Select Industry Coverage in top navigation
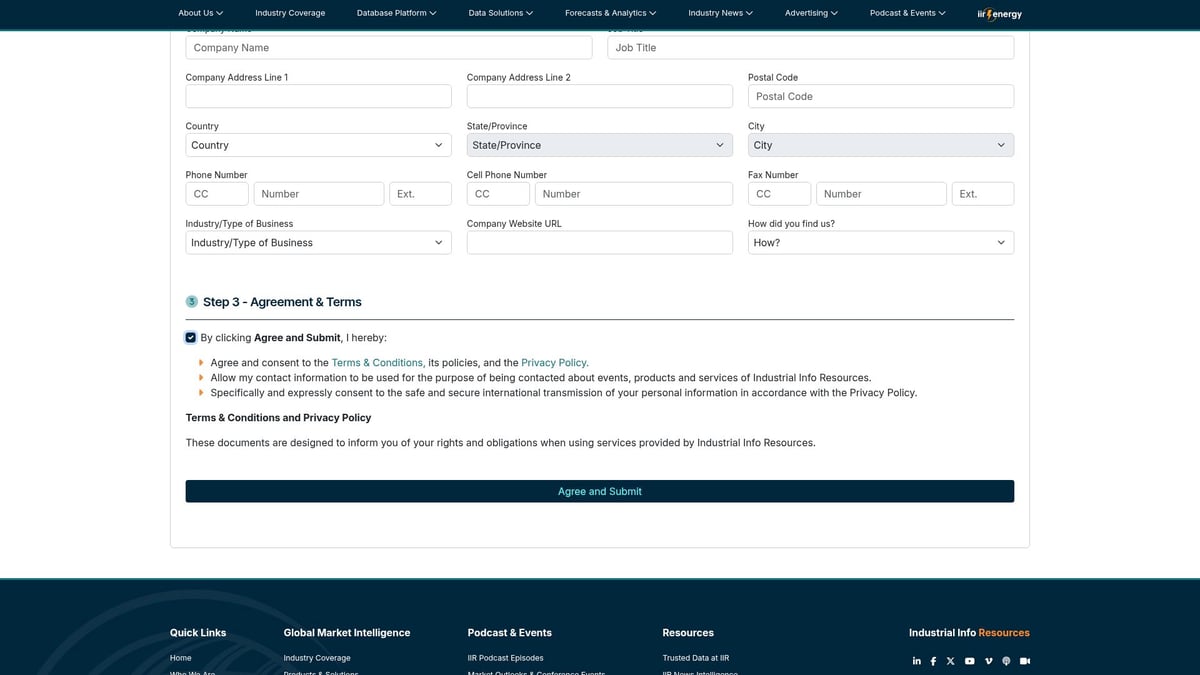Screen dimensions: 1200x675 289,13
